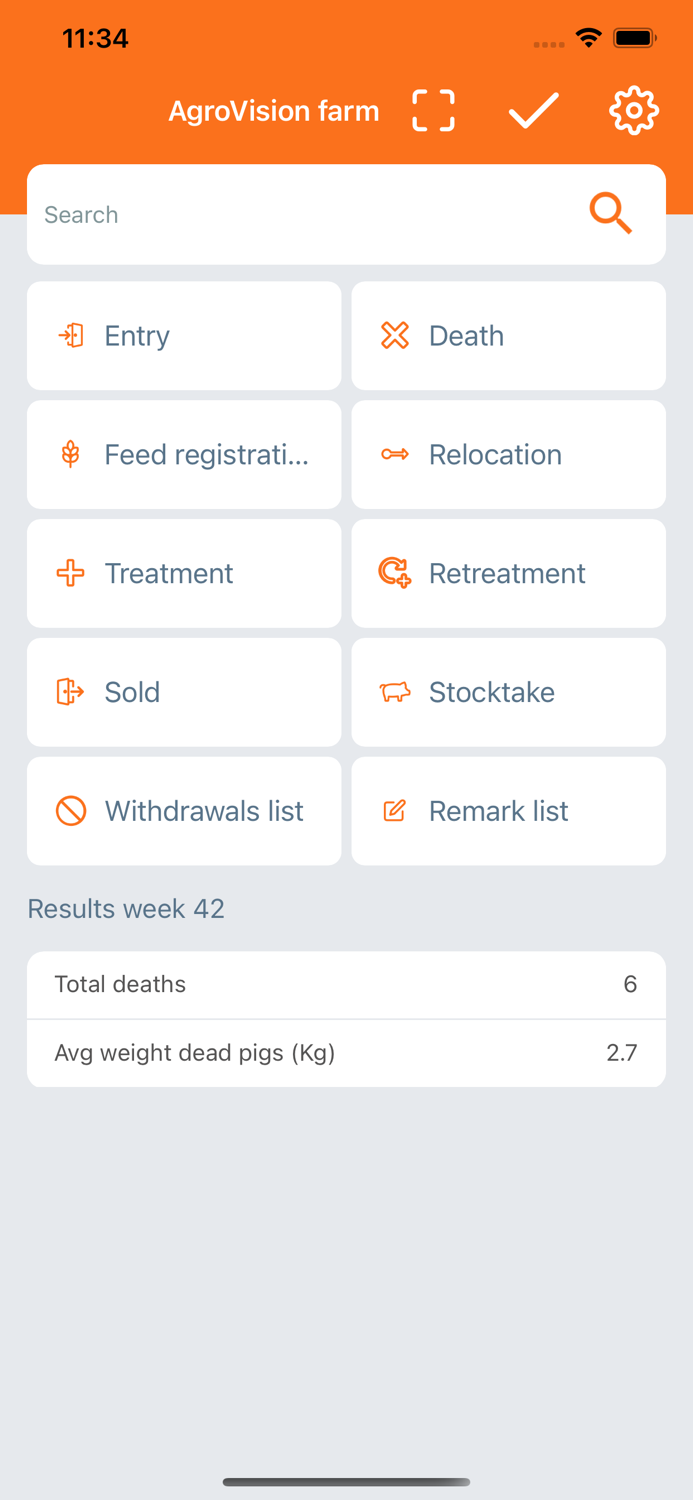The width and height of the screenshot is (693, 1500).
Task: Open the Sold tile
Action: pyautogui.click(x=184, y=692)
